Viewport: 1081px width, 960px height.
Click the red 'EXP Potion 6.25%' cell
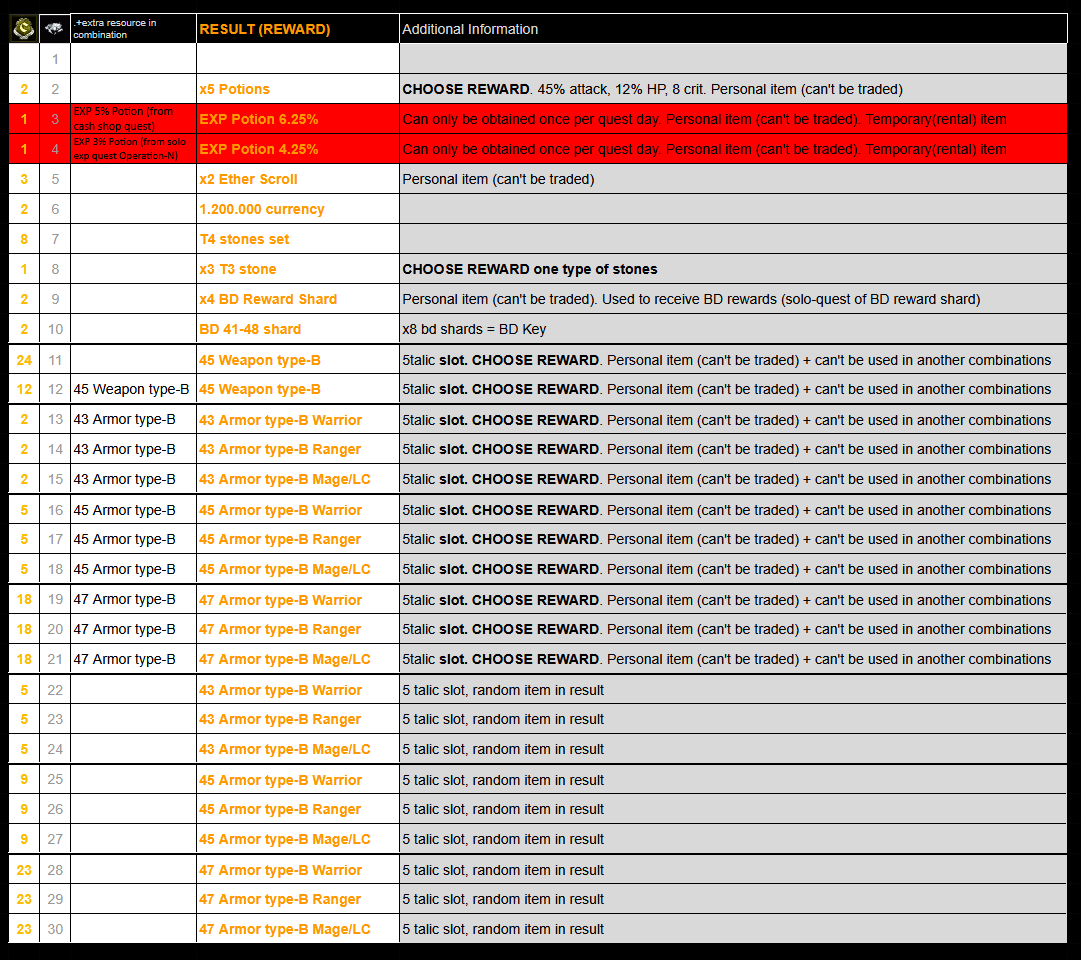259,119
